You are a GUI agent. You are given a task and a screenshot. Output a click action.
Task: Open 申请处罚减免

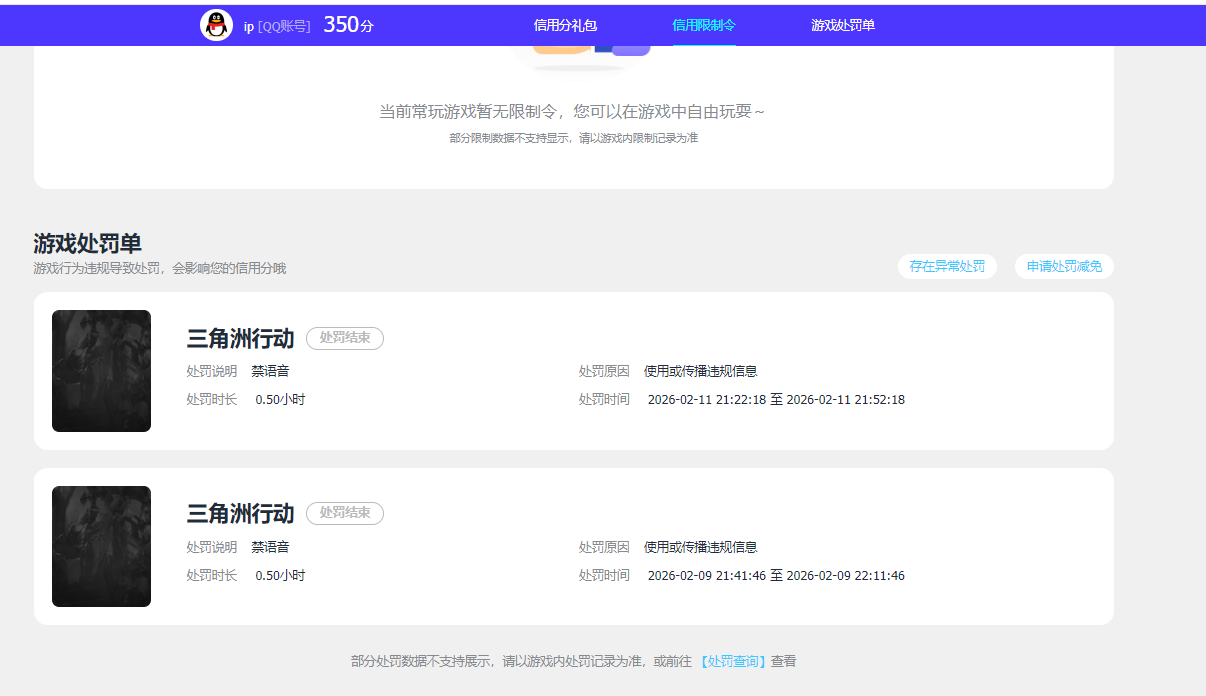pos(1063,266)
